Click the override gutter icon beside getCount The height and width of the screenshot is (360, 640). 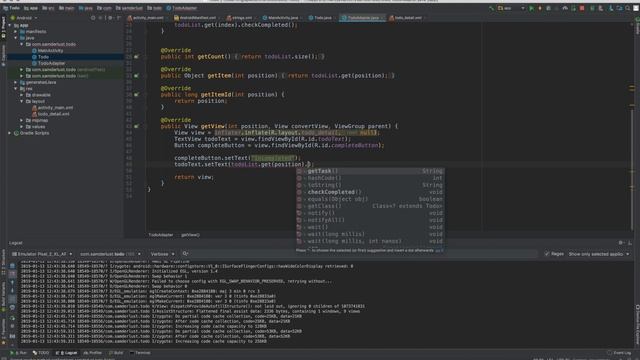coord(136,57)
